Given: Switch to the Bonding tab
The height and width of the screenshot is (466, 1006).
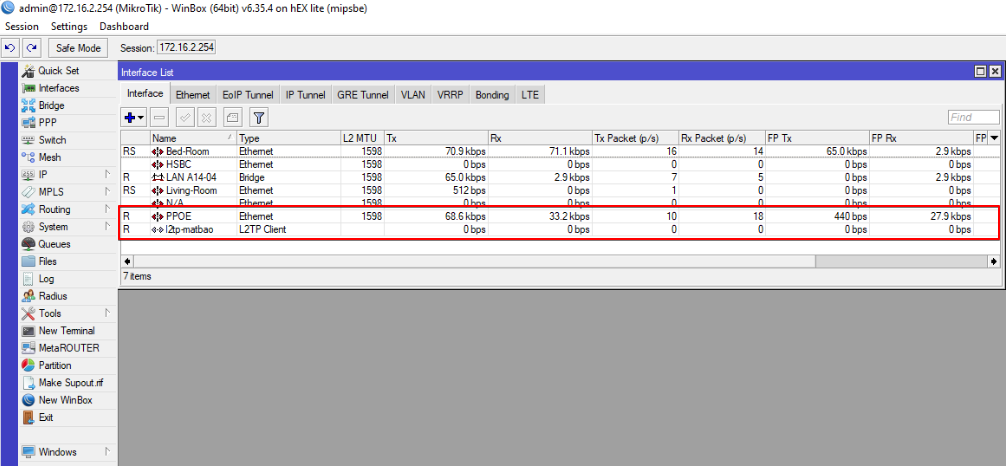Looking at the screenshot, I should coord(492,95).
